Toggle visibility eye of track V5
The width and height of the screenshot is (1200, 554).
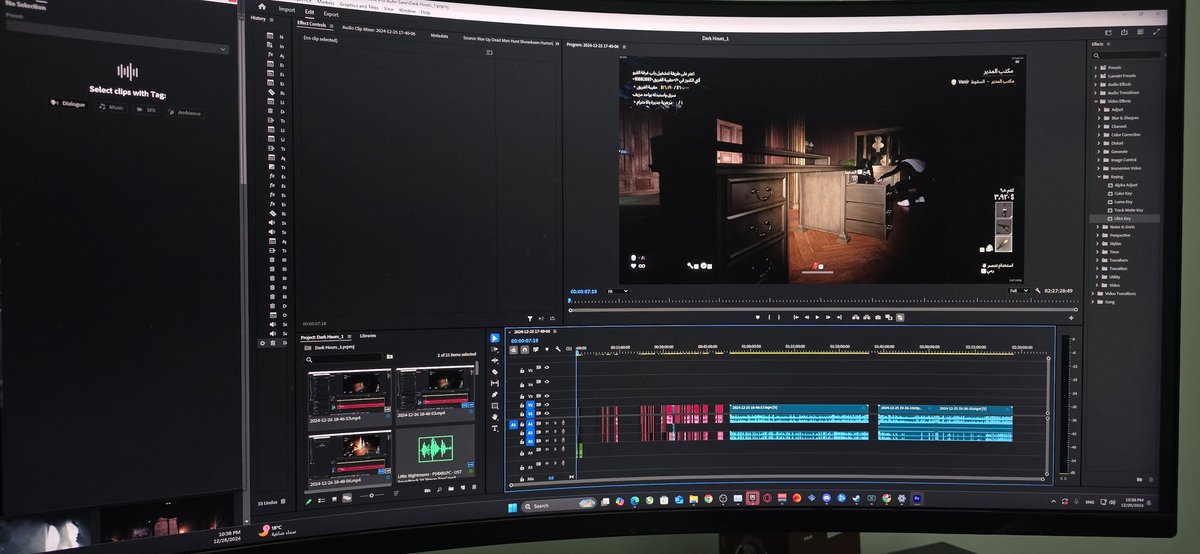click(x=546, y=368)
